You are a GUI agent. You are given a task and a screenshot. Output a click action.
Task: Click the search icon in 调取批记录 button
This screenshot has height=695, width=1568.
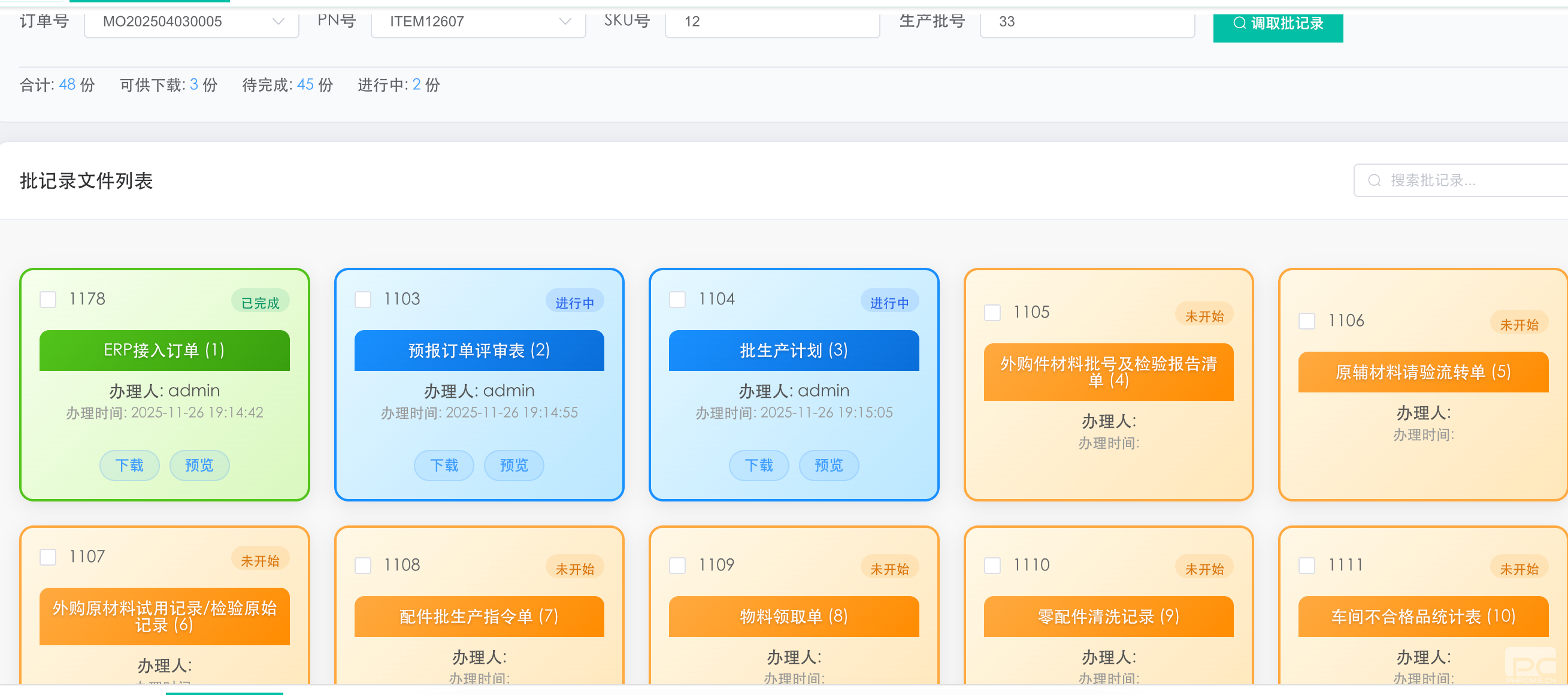tap(1239, 23)
